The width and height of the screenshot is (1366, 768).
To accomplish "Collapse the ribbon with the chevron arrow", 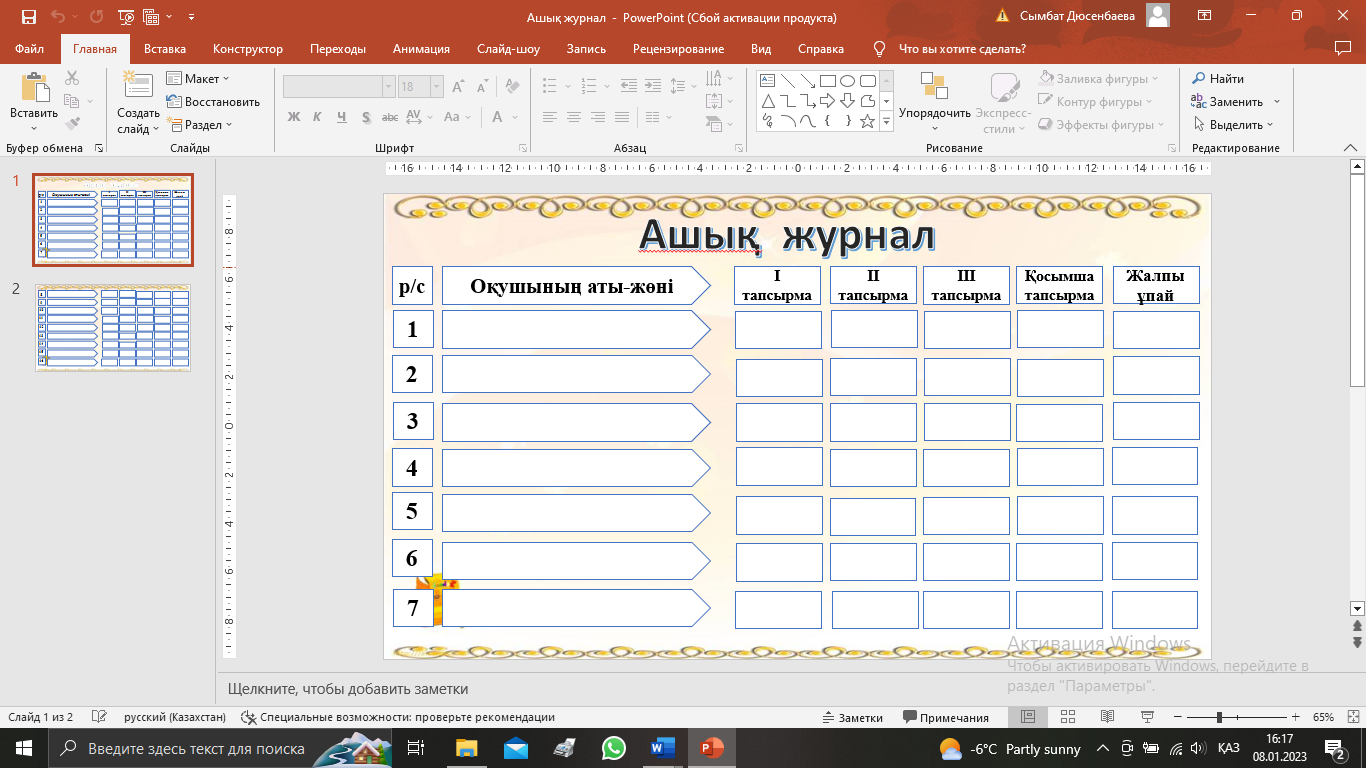I will [x=1349, y=148].
